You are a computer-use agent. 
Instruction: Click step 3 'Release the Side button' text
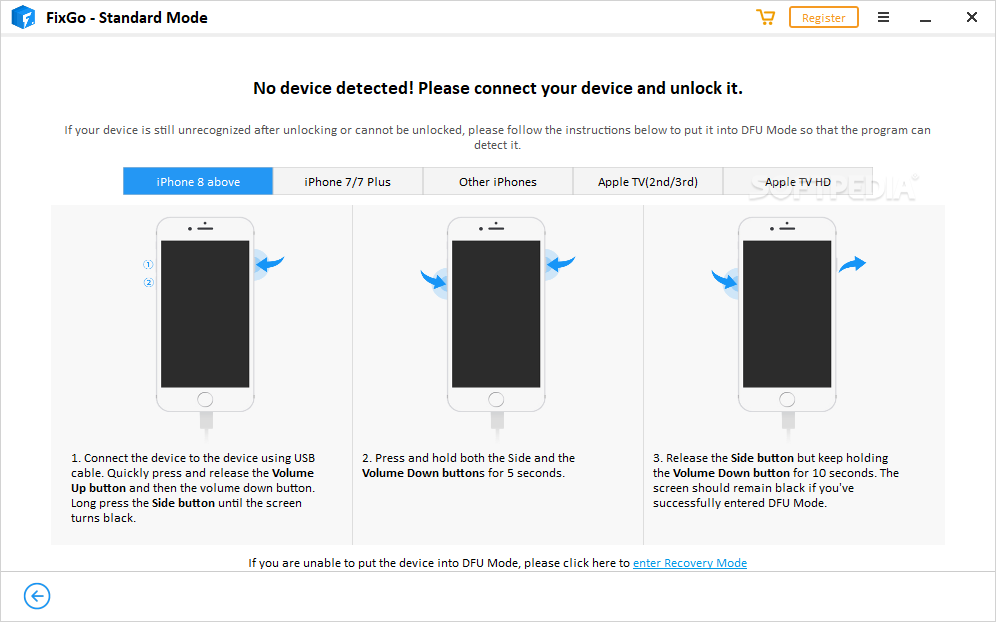click(776, 480)
